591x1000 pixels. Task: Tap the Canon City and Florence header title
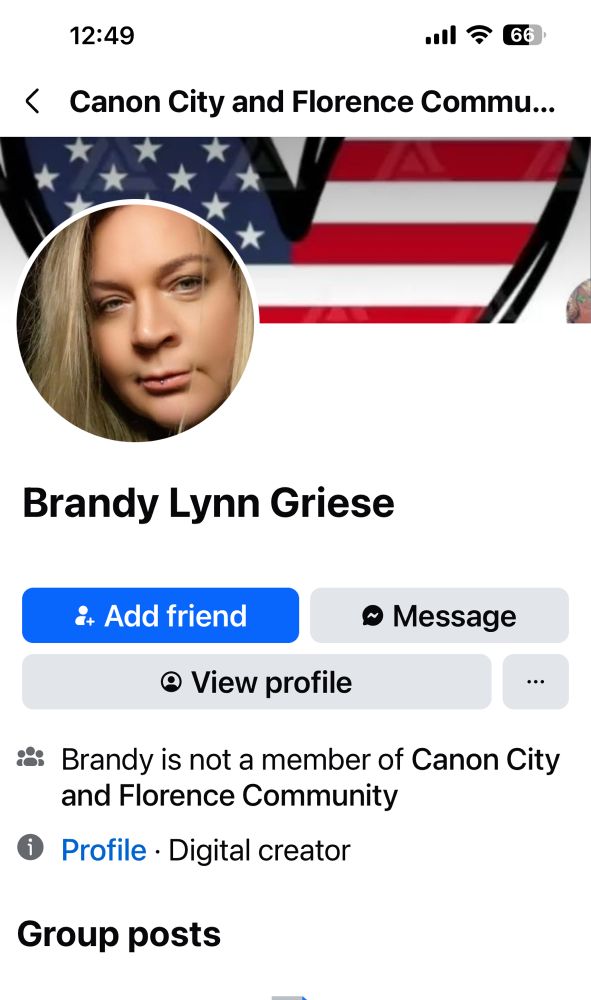point(312,101)
